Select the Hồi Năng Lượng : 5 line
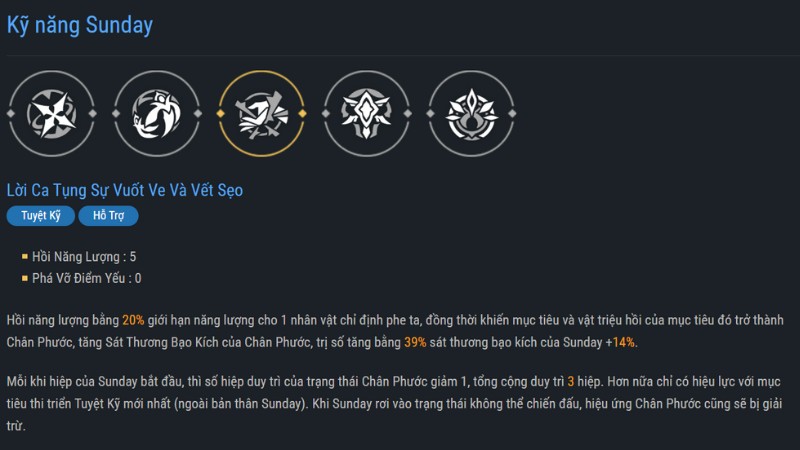This screenshot has width=800, height=450. click(85, 257)
